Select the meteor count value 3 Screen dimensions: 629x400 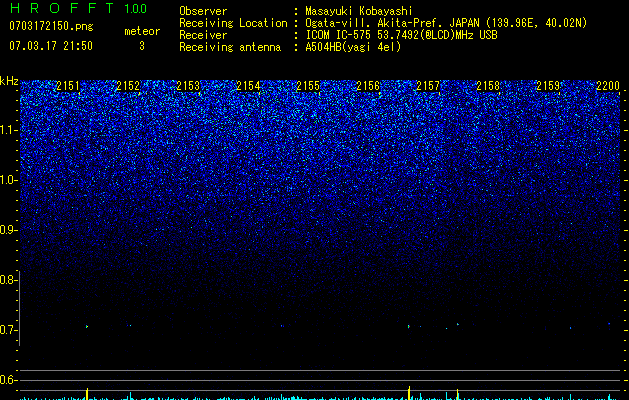coord(142,46)
